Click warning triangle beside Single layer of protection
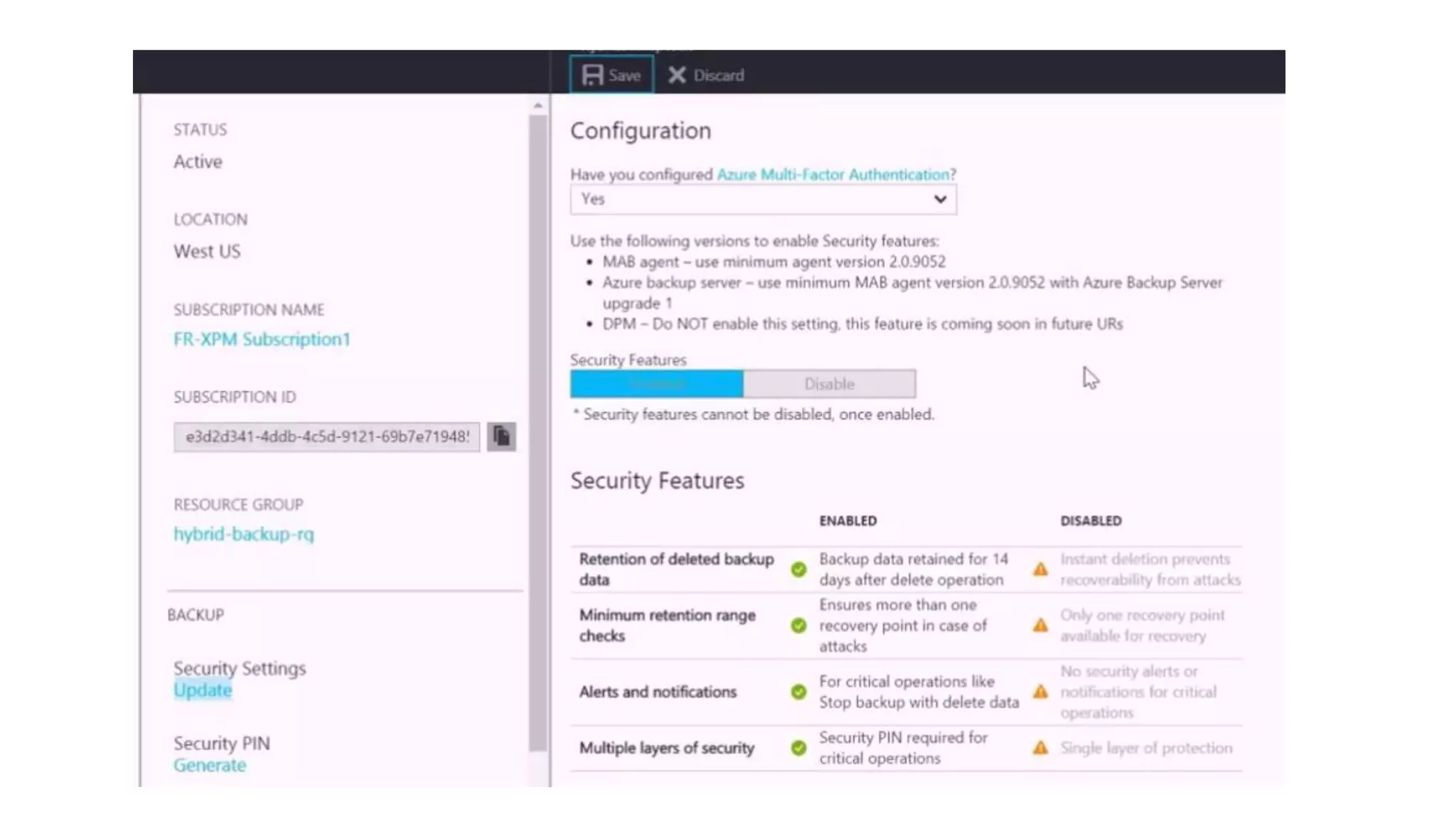Viewport: 1456px width, 819px height. [x=1040, y=748]
